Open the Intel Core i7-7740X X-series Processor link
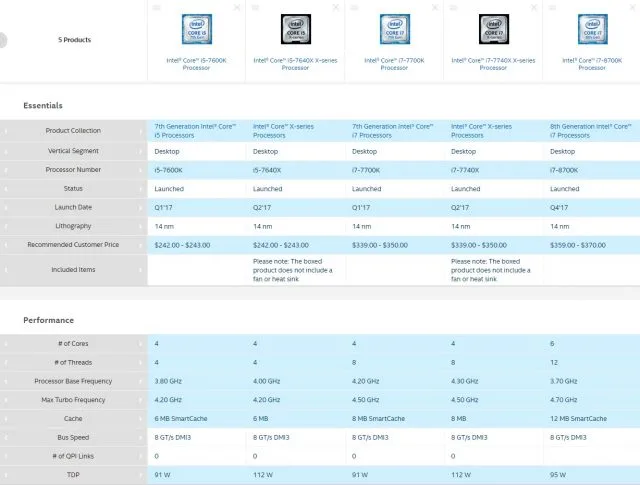The image size is (640, 485). click(x=493, y=64)
